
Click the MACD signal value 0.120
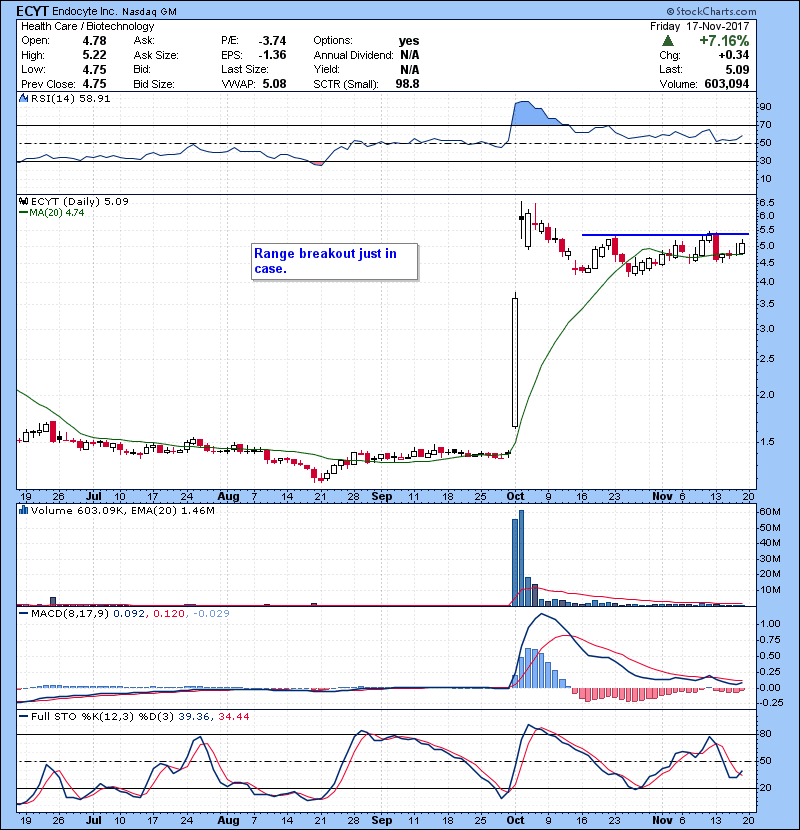click(169, 614)
